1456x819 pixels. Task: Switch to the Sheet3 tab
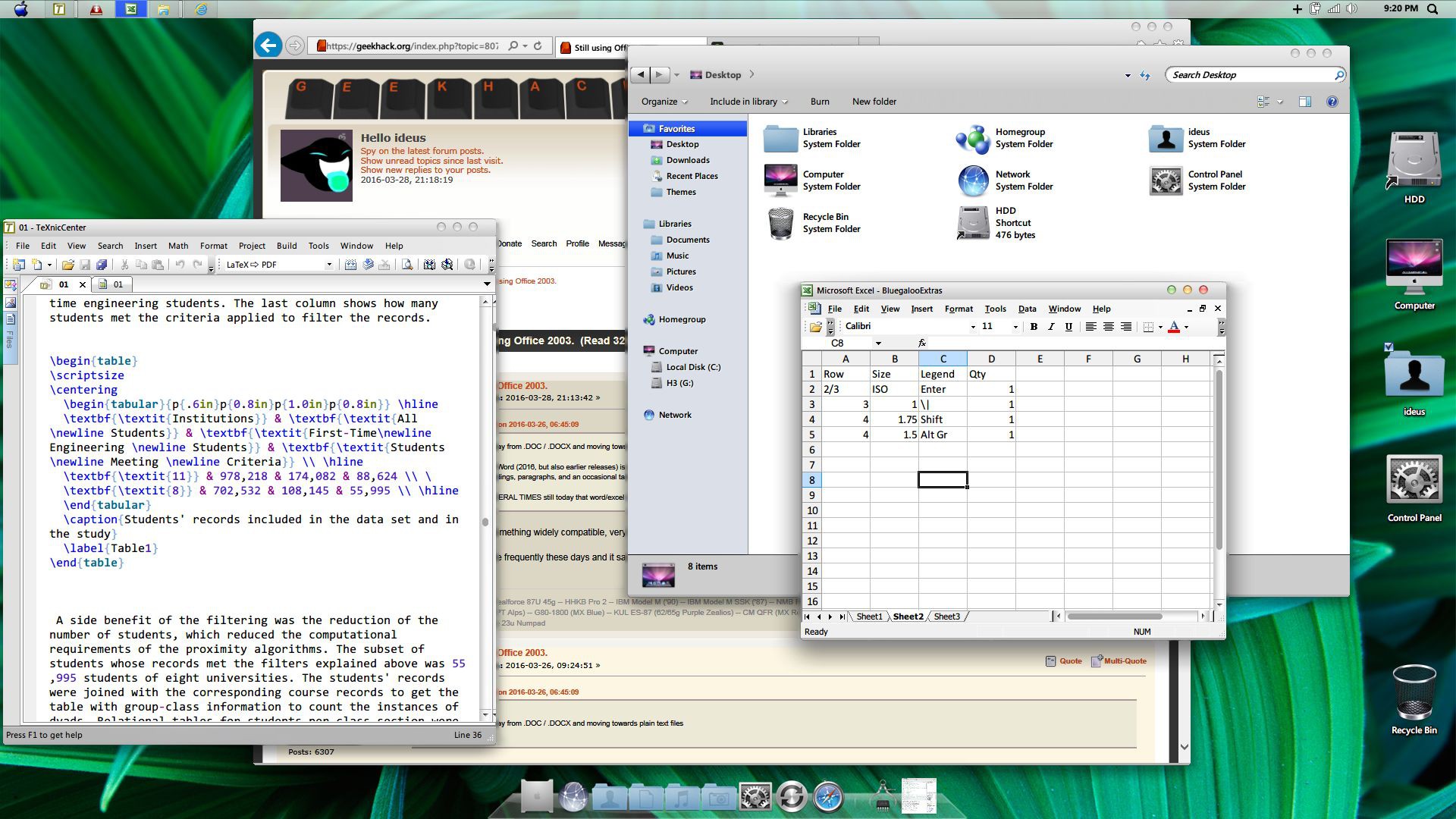[946, 617]
